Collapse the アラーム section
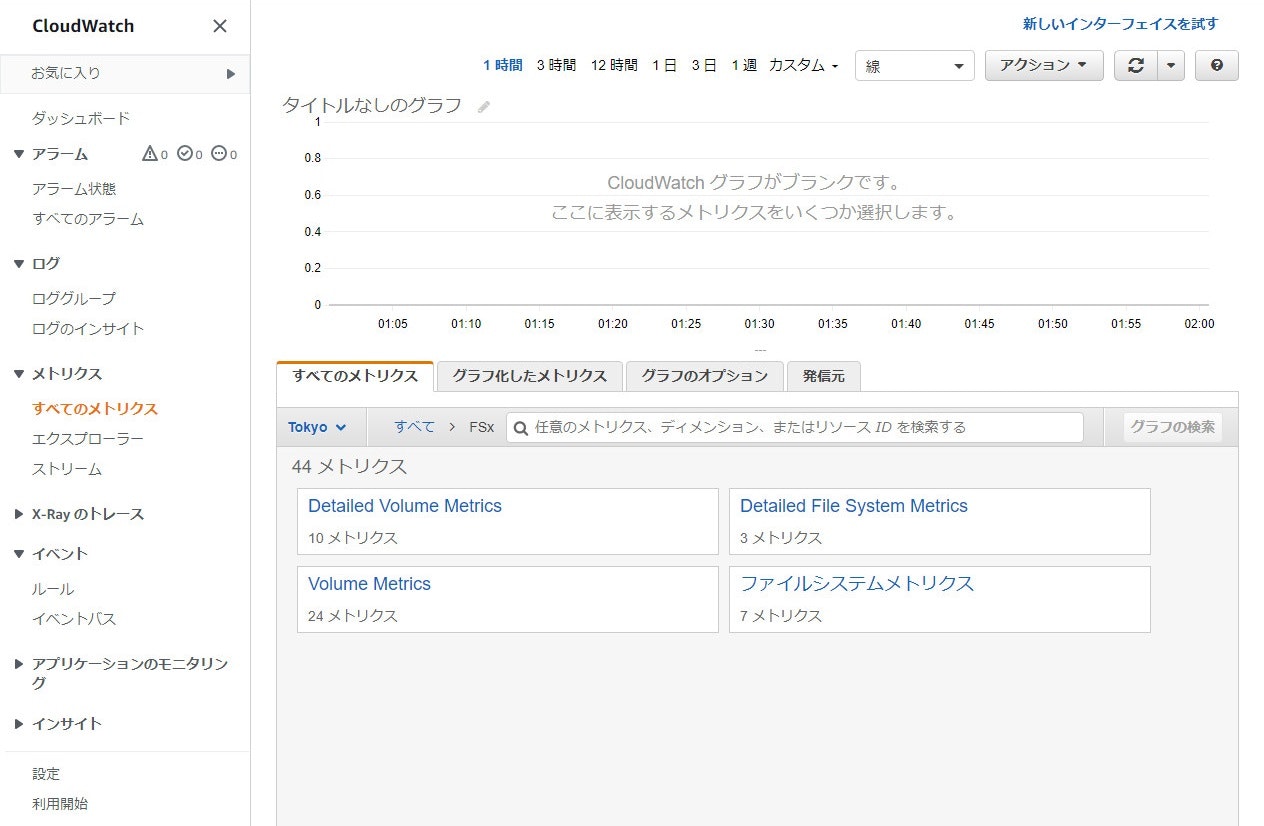 click(x=19, y=154)
